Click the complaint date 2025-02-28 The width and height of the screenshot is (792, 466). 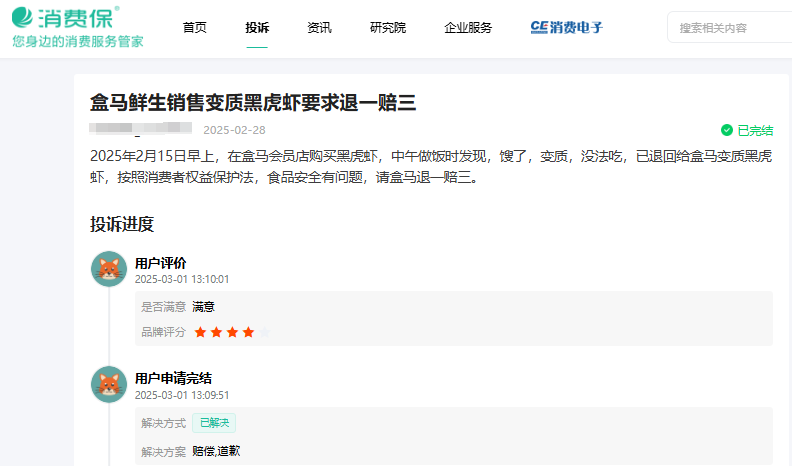click(x=234, y=130)
